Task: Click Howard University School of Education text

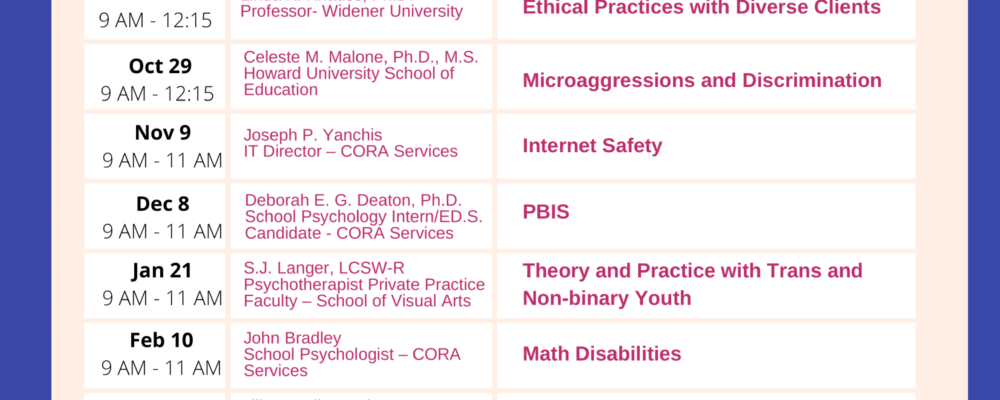Action: [x=348, y=82]
